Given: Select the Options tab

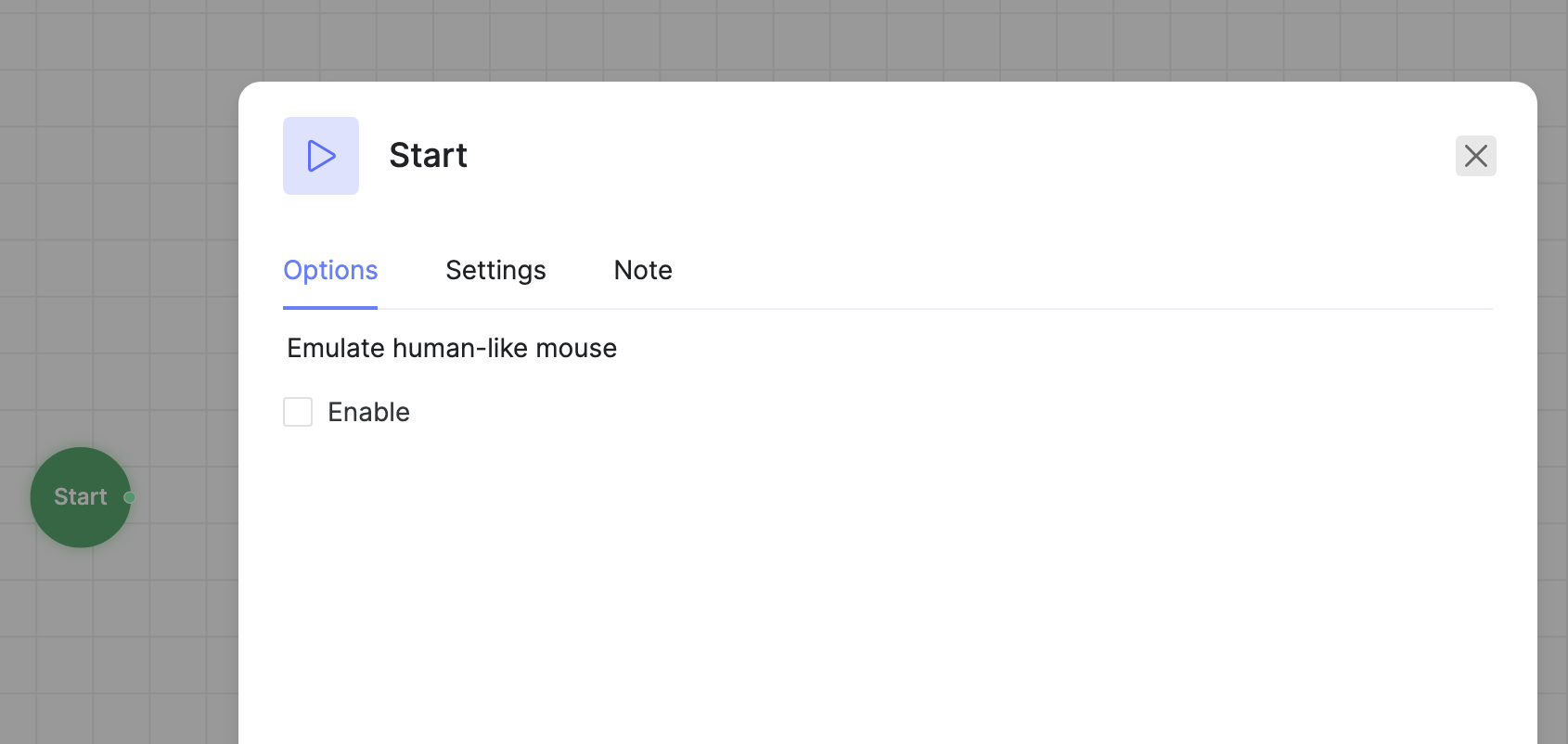Looking at the screenshot, I should pyautogui.click(x=330, y=270).
